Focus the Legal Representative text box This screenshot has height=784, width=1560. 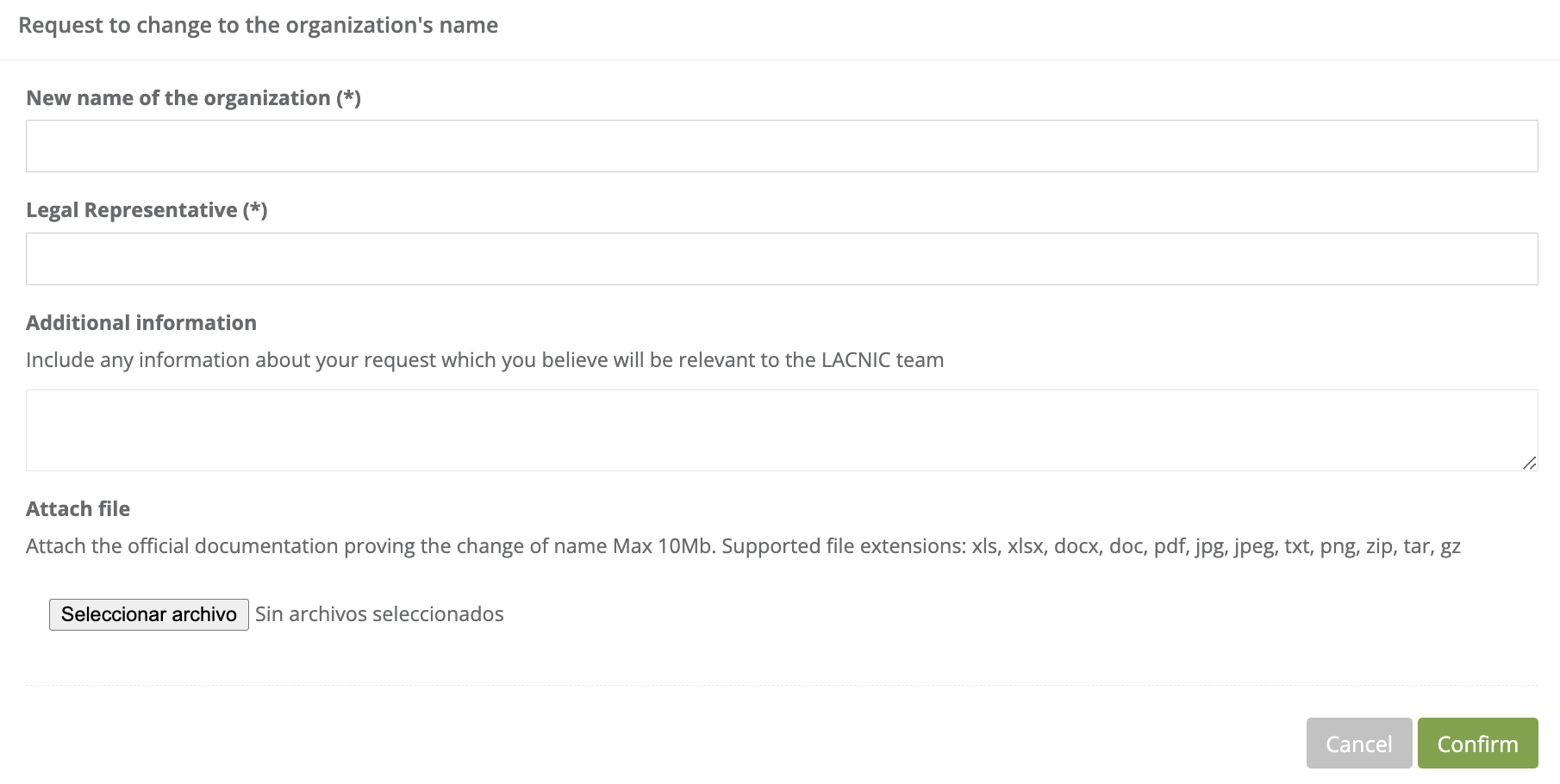click(x=782, y=259)
